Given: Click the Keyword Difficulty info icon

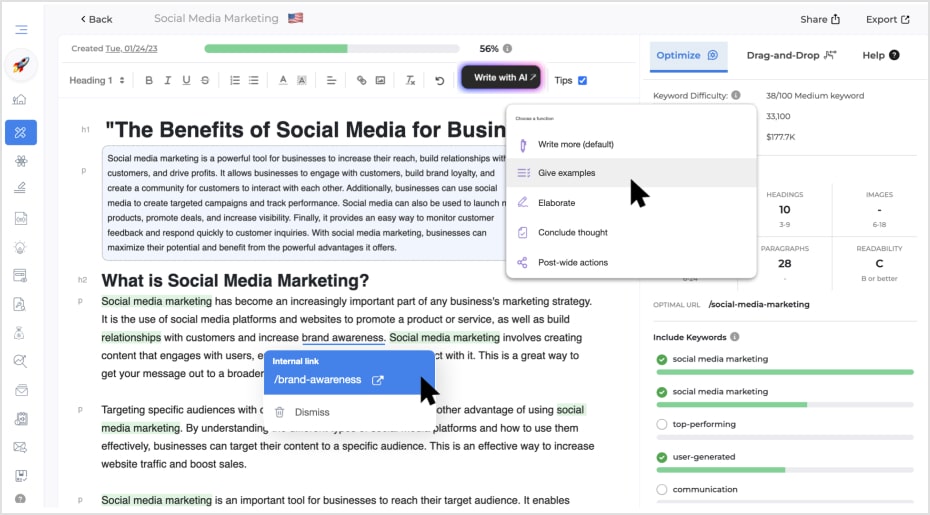Looking at the screenshot, I should [x=736, y=95].
